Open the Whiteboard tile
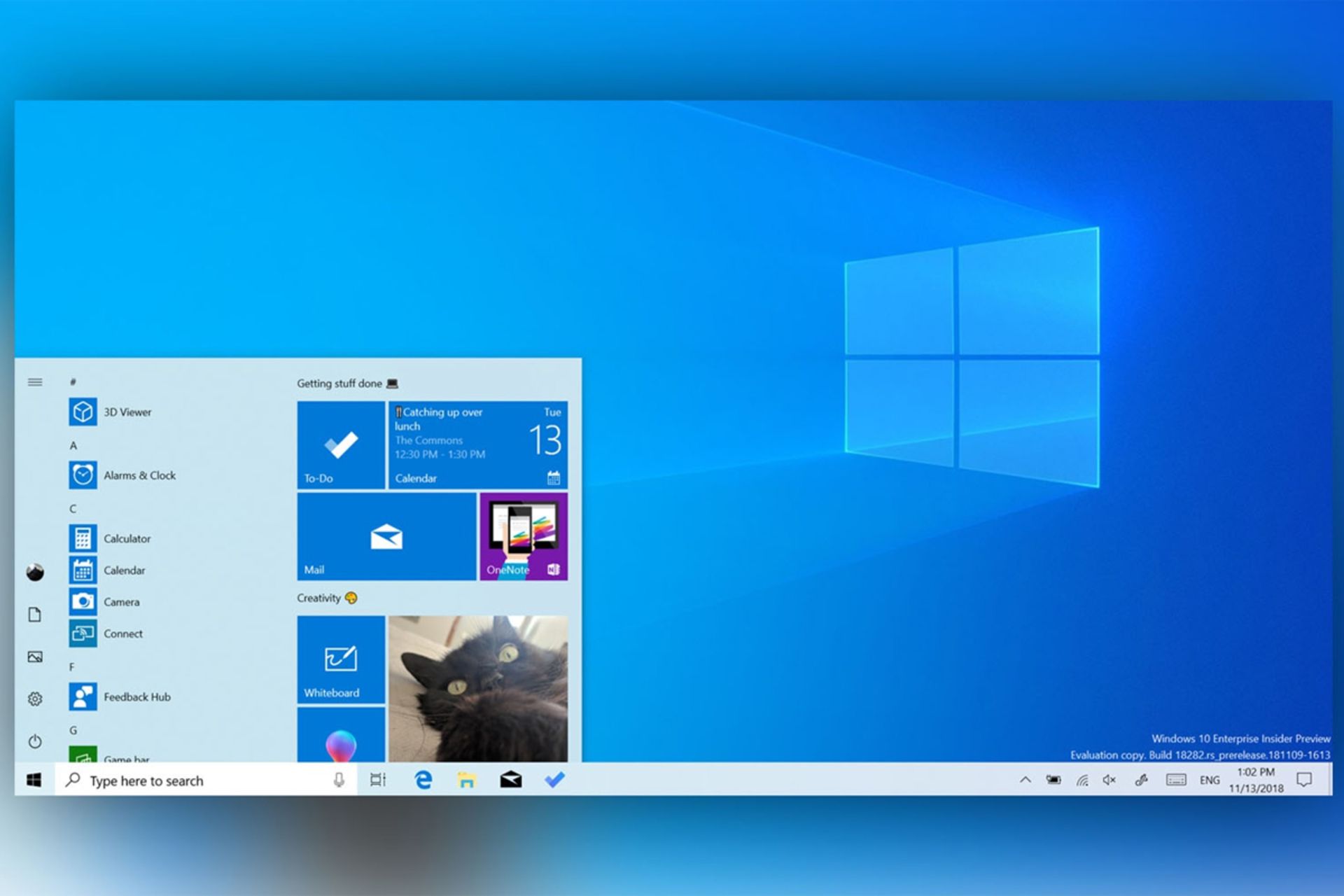This screenshot has height=896, width=1344. click(341, 659)
